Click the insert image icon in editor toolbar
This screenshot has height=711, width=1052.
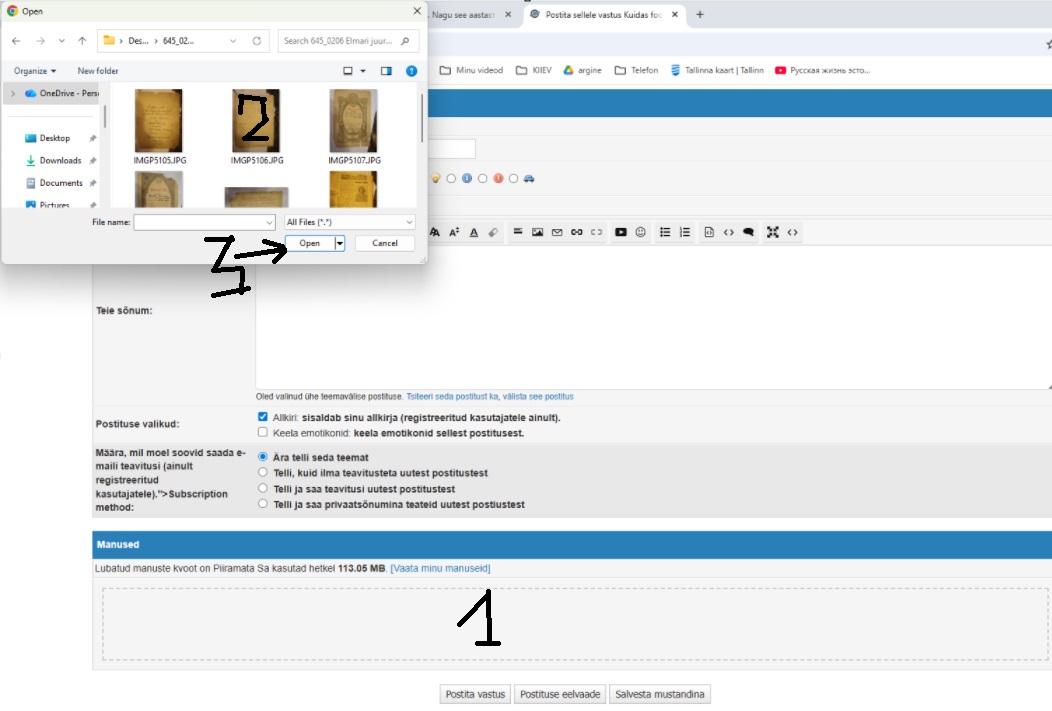point(538,232)
